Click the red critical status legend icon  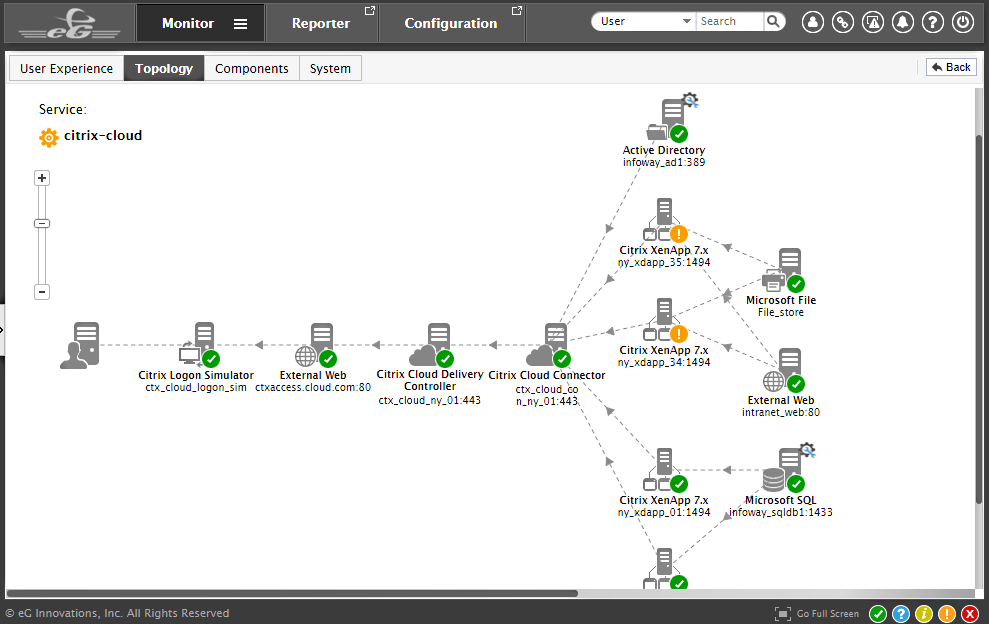(970, 613)
